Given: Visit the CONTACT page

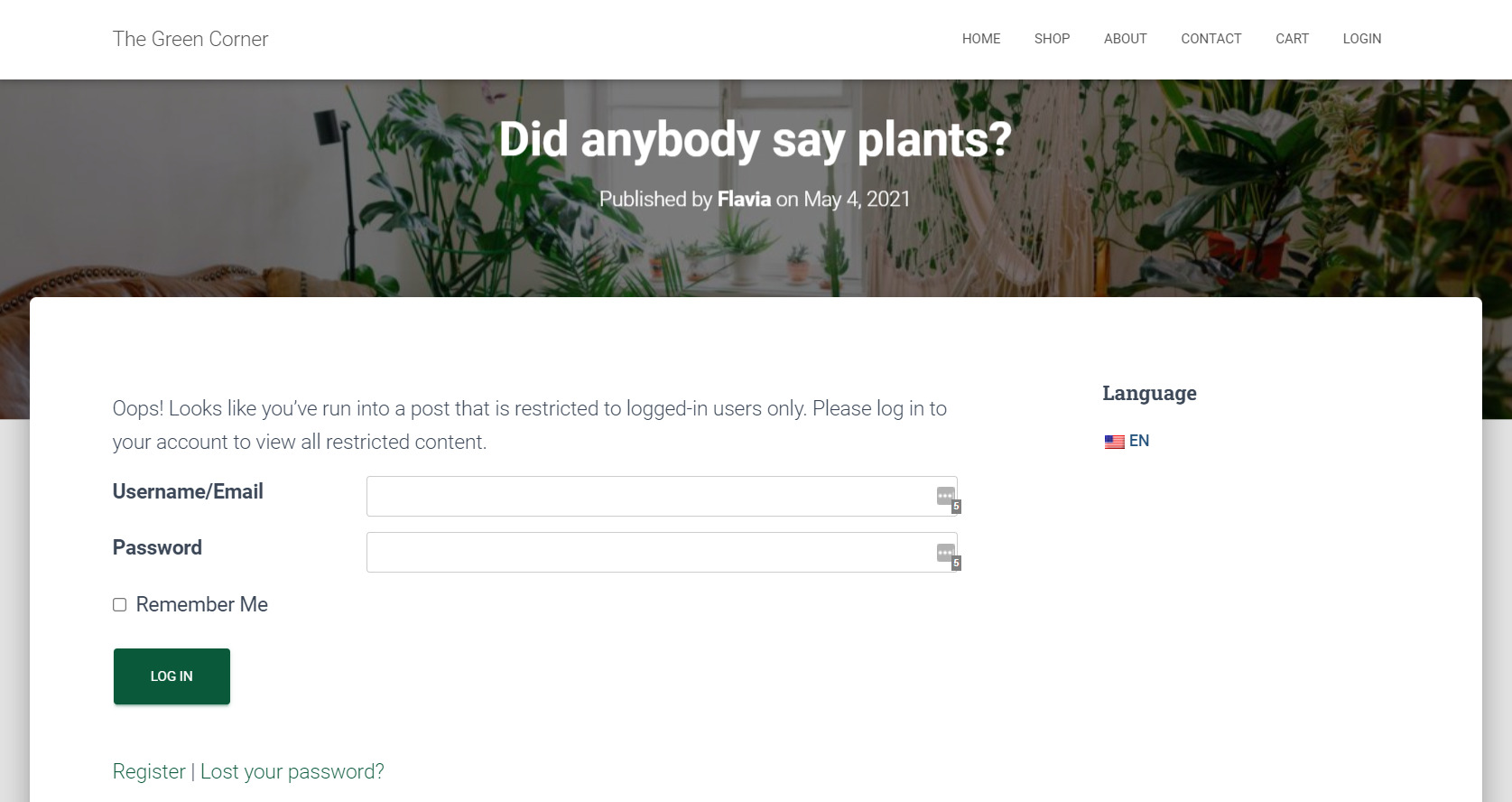Looking at the screenshot, I should pos(1211,39).
